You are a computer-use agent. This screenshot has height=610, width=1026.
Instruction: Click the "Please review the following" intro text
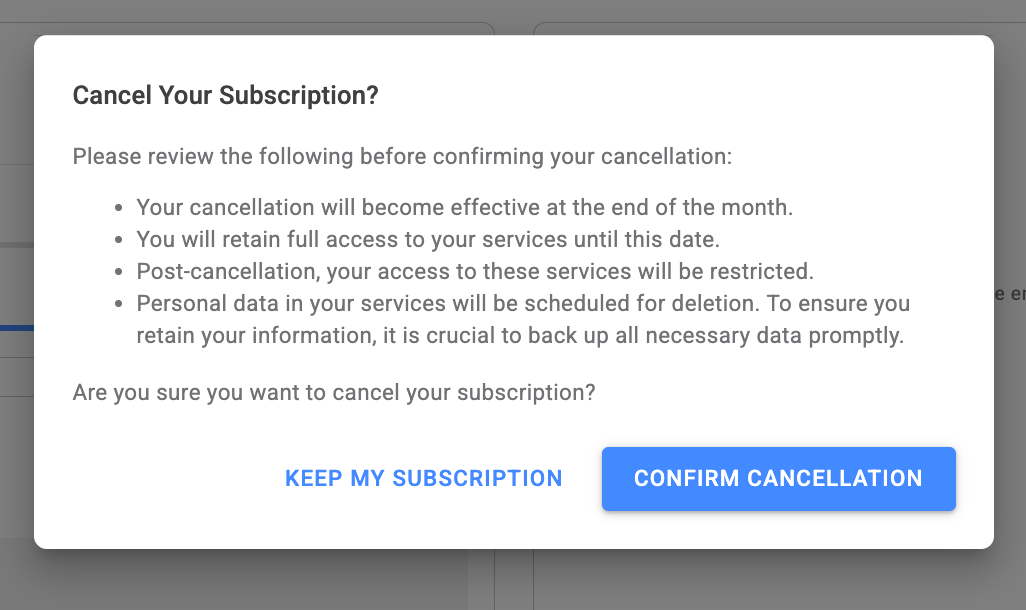coord(402,157)
